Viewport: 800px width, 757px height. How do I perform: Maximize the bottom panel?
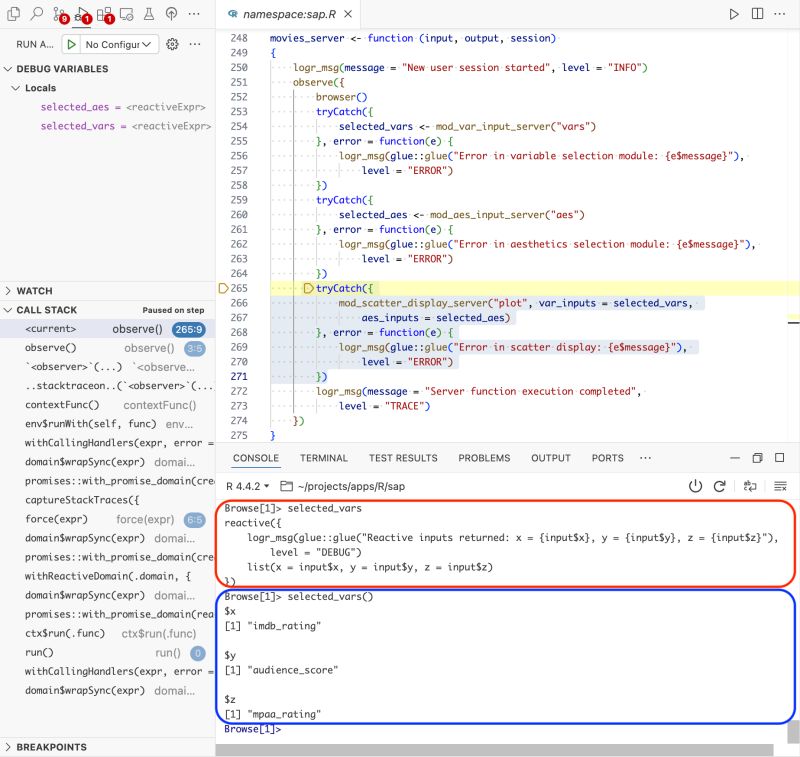pyautogui.click(x=780, y=458)
